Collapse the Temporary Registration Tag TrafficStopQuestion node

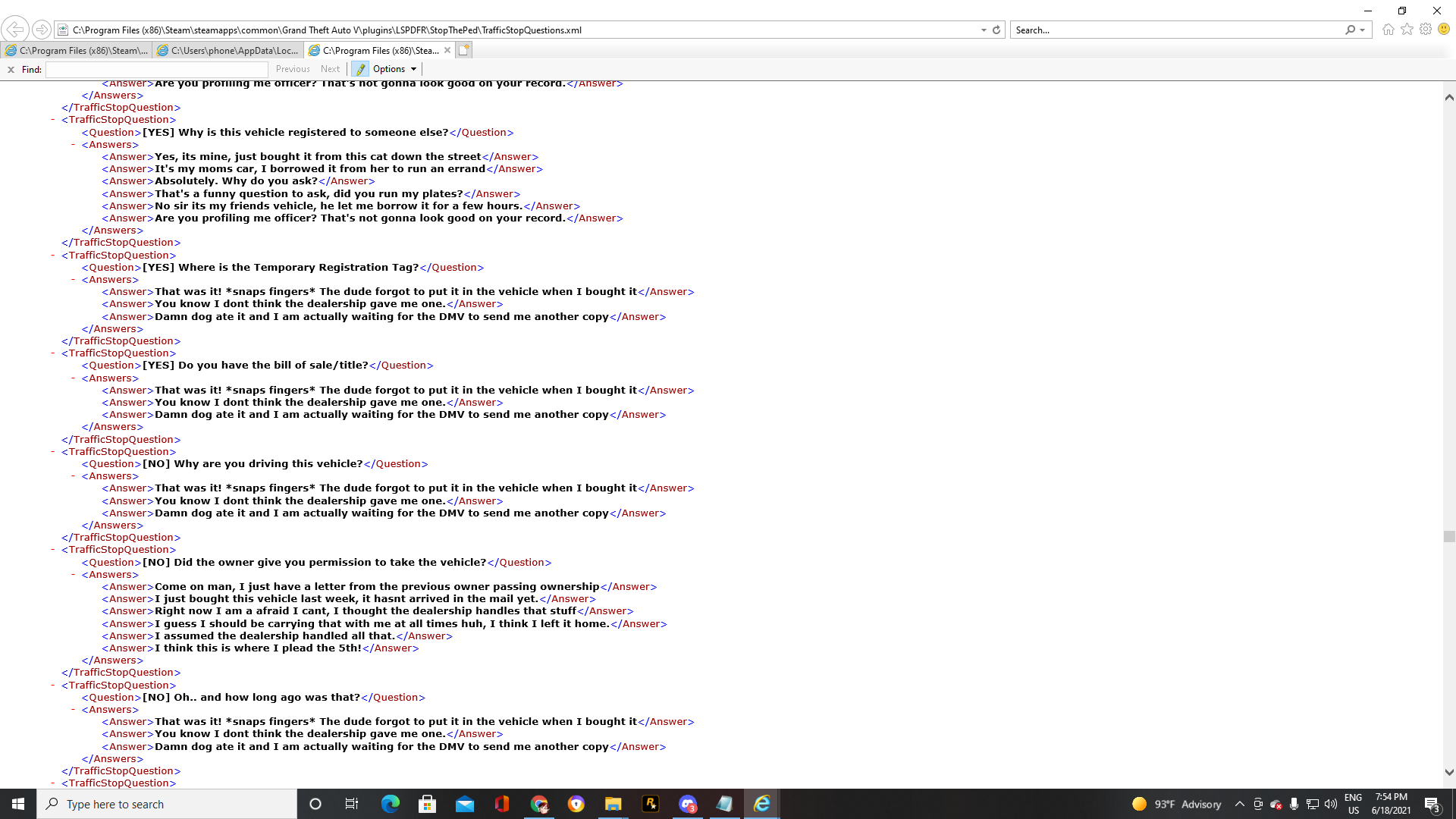[x=53, y=256]
